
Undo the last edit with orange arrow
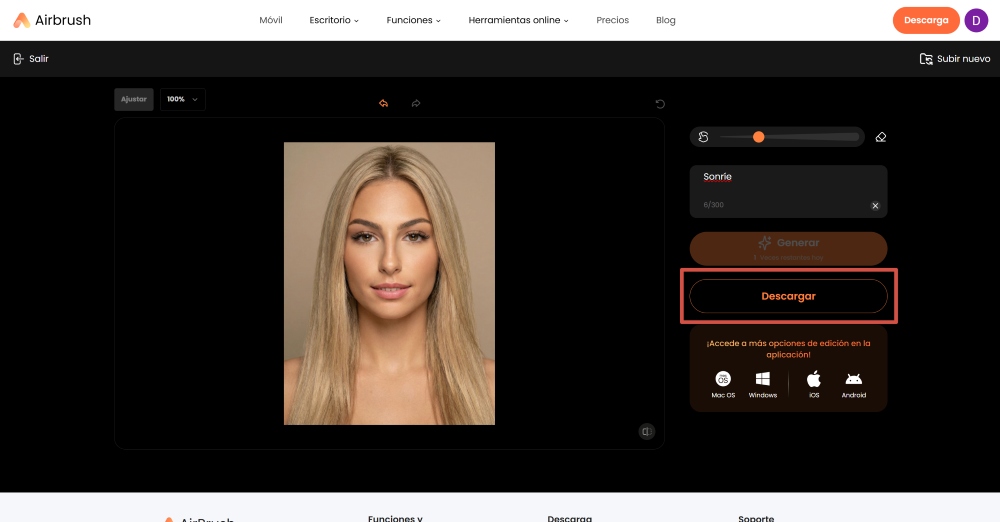[x=383, y=103]
